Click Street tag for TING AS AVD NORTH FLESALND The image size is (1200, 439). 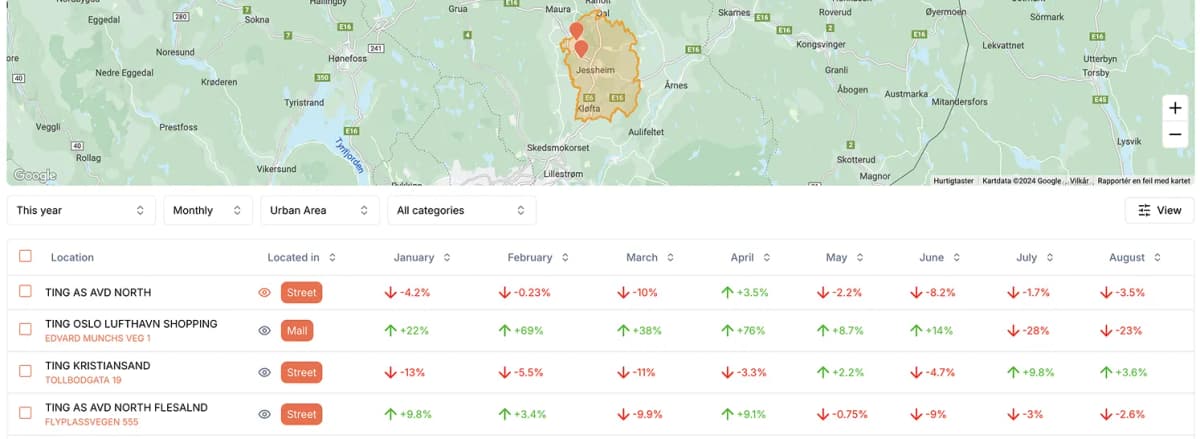tap(301, 414)
